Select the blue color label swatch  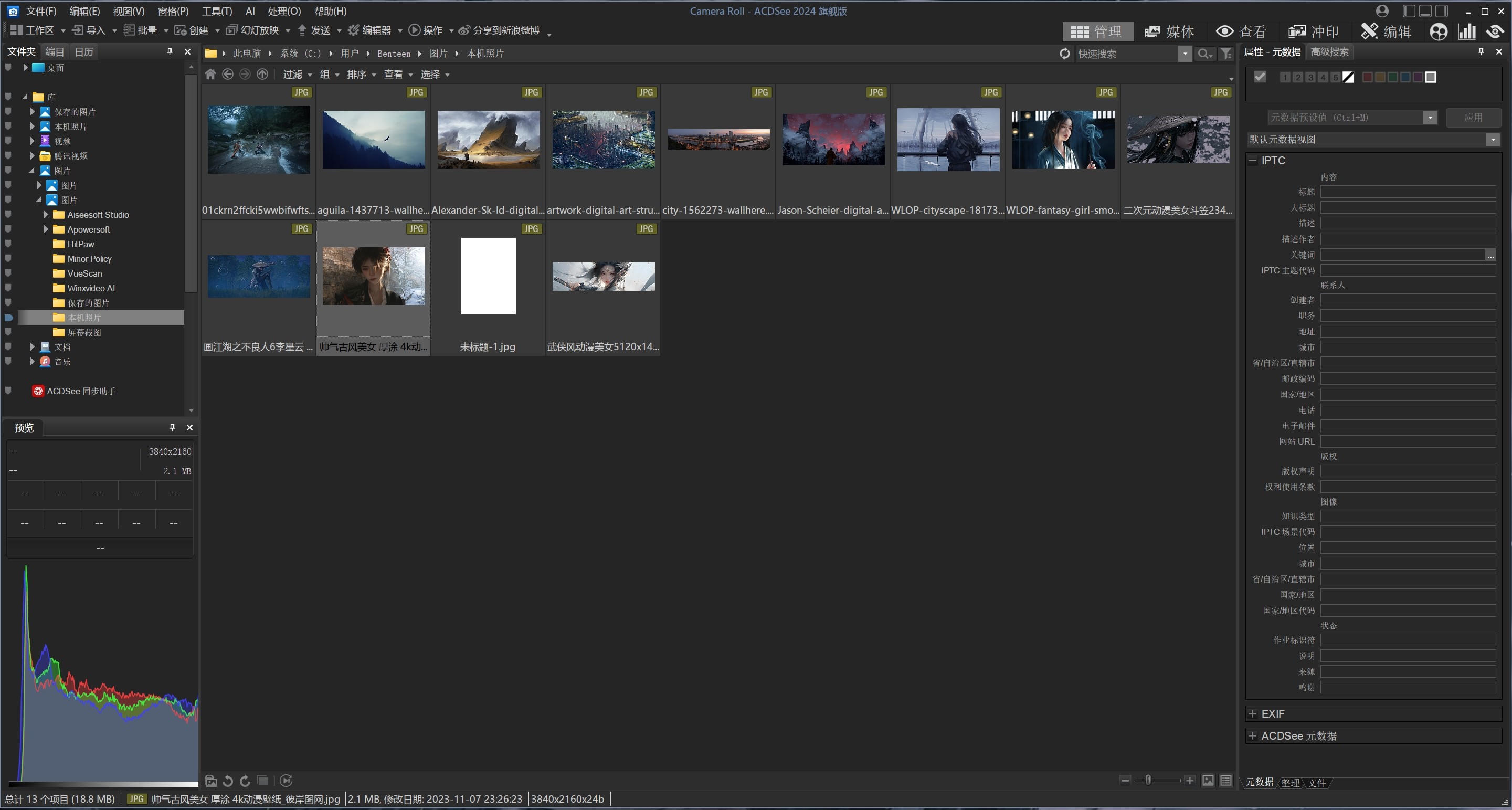(1405, 78)
